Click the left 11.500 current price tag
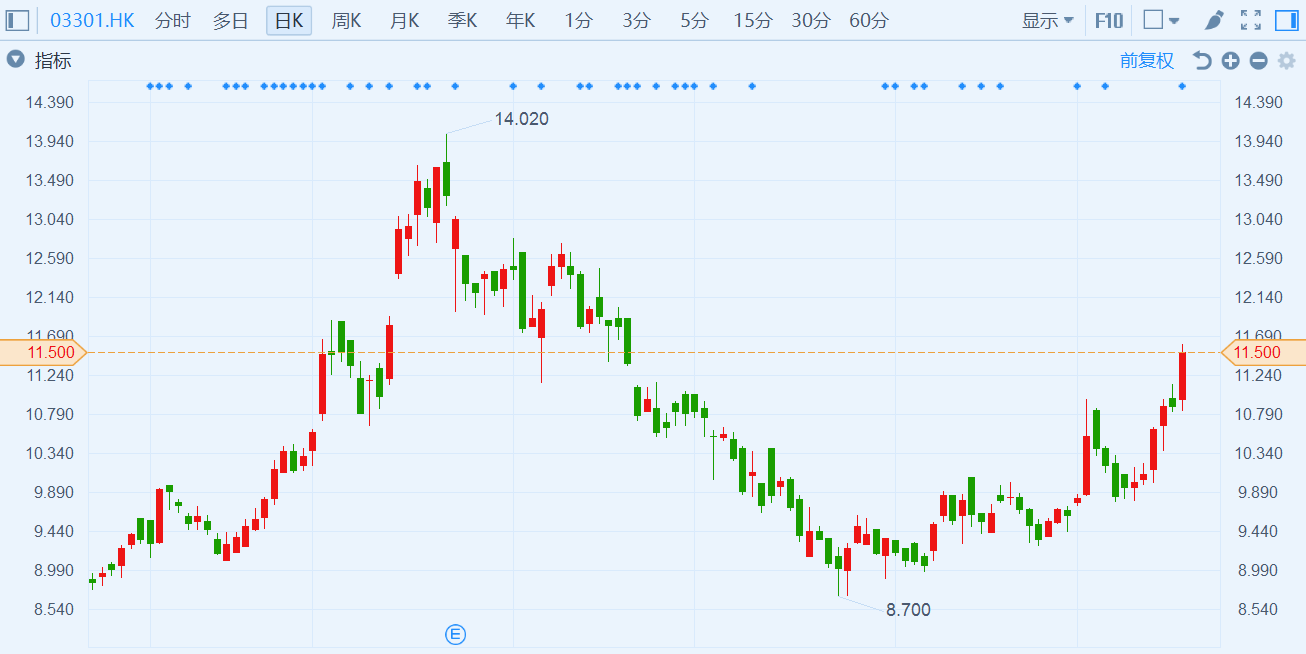 point(44,352)
